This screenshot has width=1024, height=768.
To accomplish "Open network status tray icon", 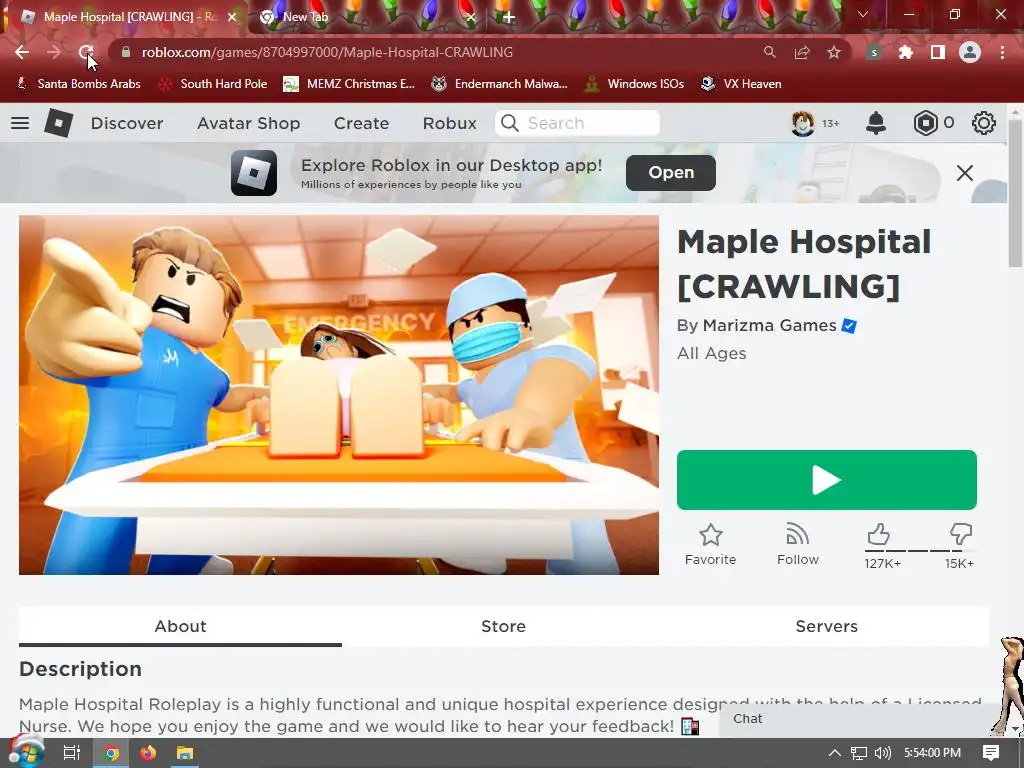I will click(859, 753).
